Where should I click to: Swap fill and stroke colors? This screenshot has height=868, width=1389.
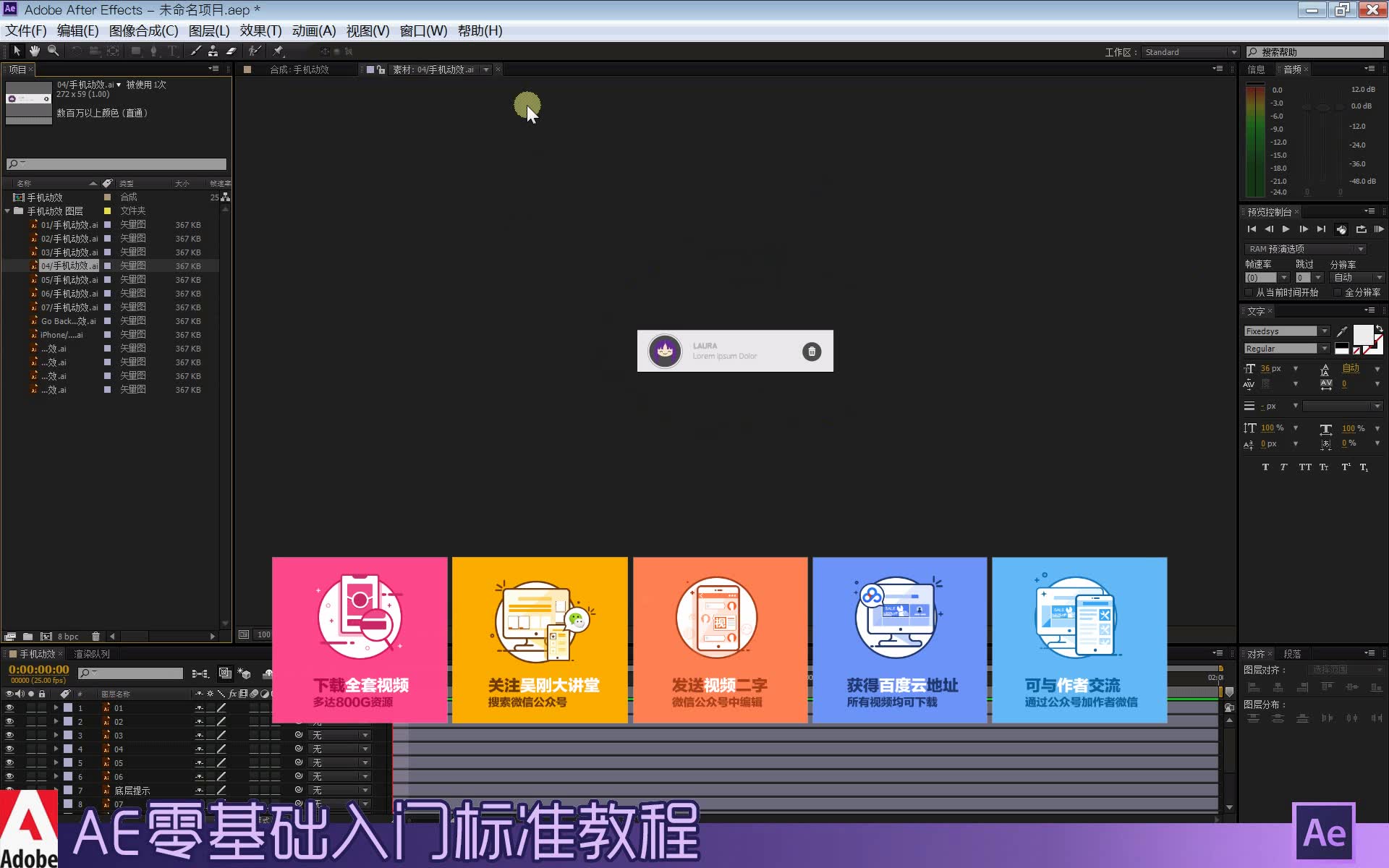[x=1379, y=328]
